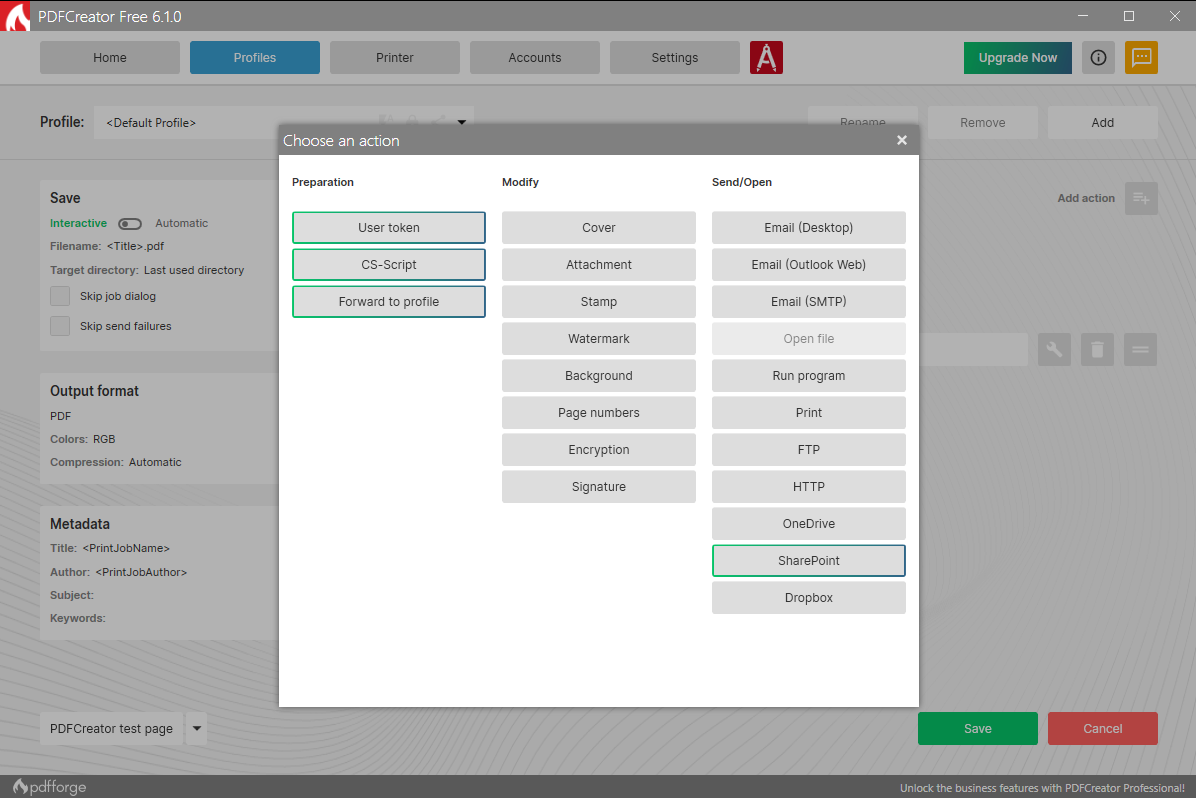
Task: Open the Output format section heading
Action: click(95, 391)
